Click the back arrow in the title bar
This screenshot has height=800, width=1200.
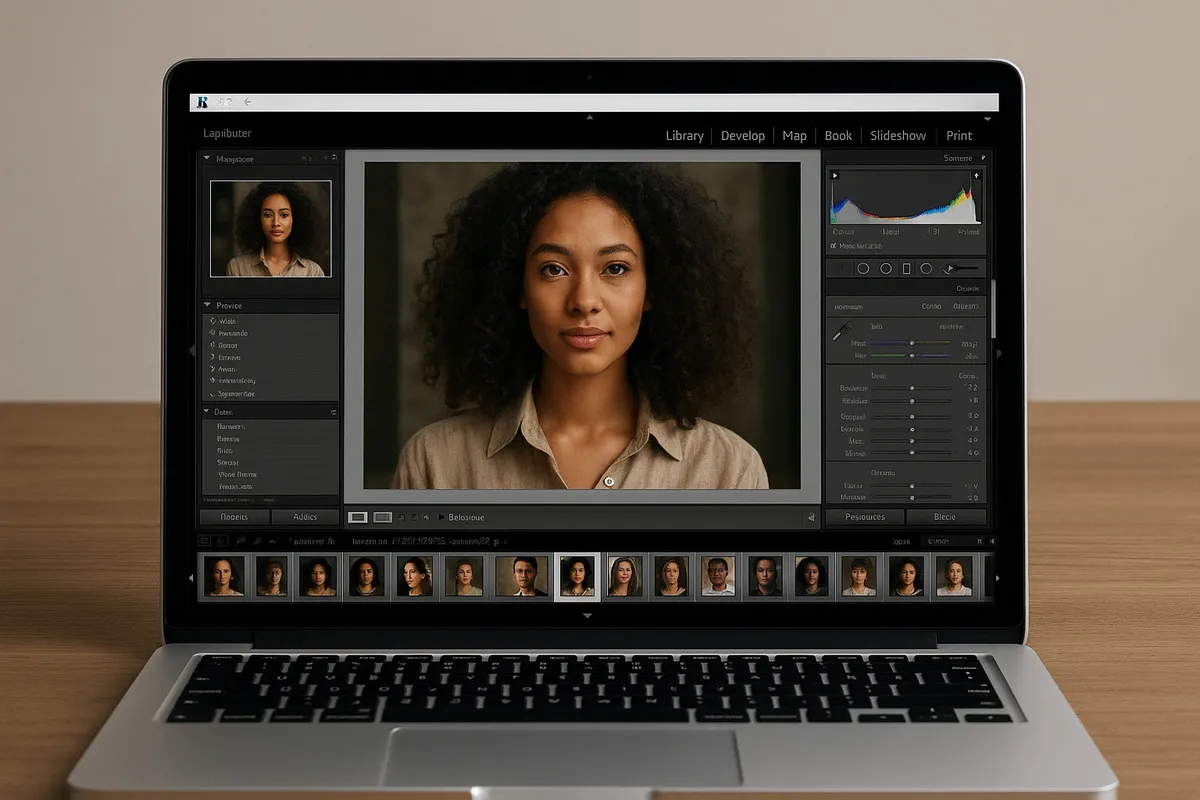coord(248,102)
